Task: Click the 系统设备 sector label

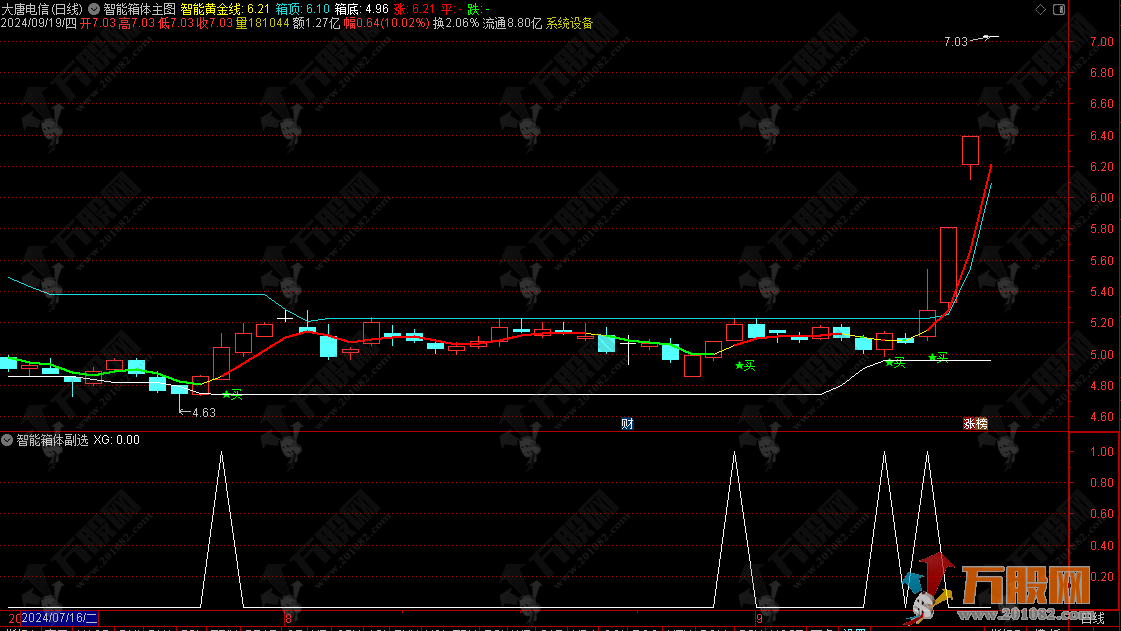Action: click(x=570, y=24)
